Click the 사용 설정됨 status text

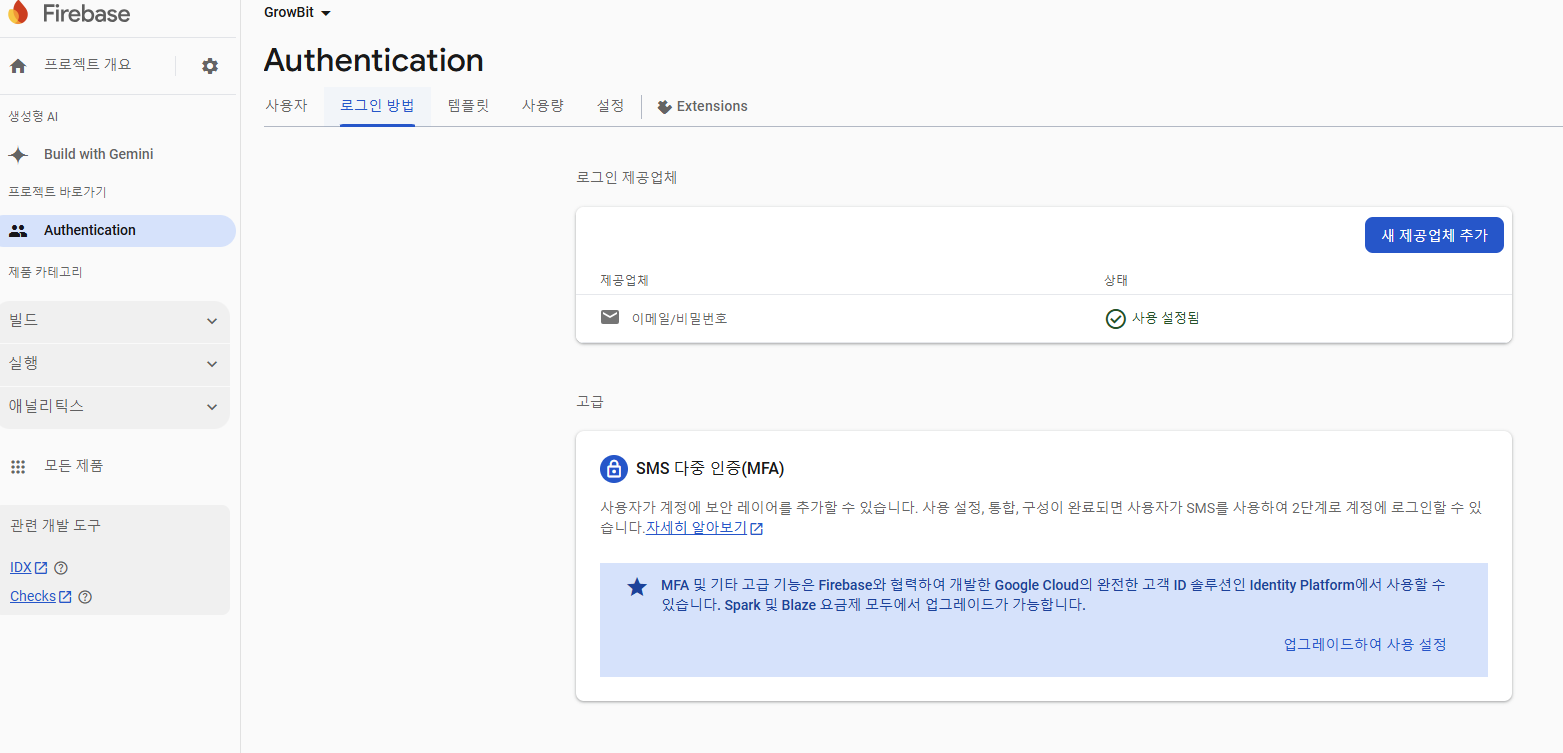pyautogui.click(x=1166, y=319)
